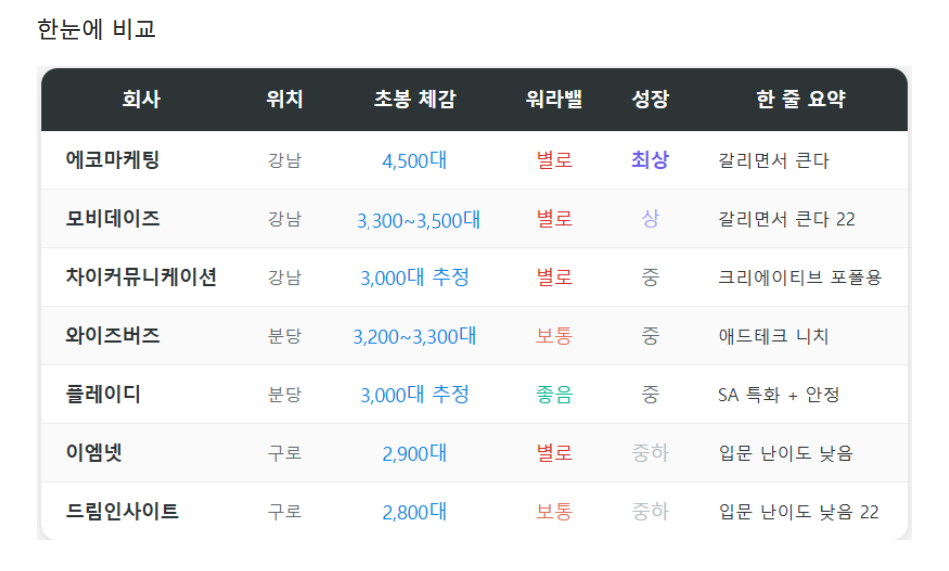This screenshot has width=949, height=571.
Task: Click the summary 'SA 특화 + 안정'
Action: [778, 395]
